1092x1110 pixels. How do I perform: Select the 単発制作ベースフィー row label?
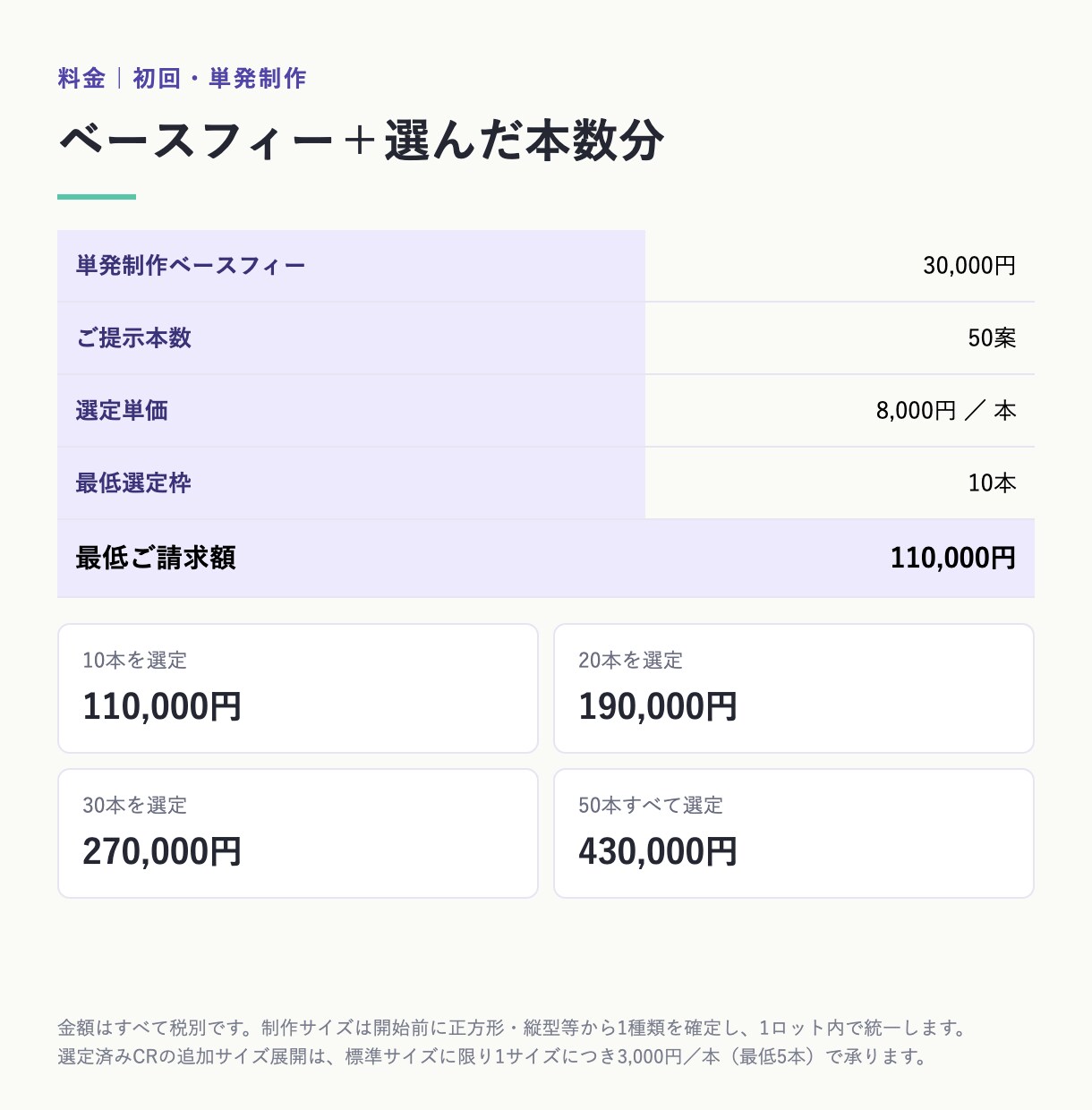(x=191, y=266)
